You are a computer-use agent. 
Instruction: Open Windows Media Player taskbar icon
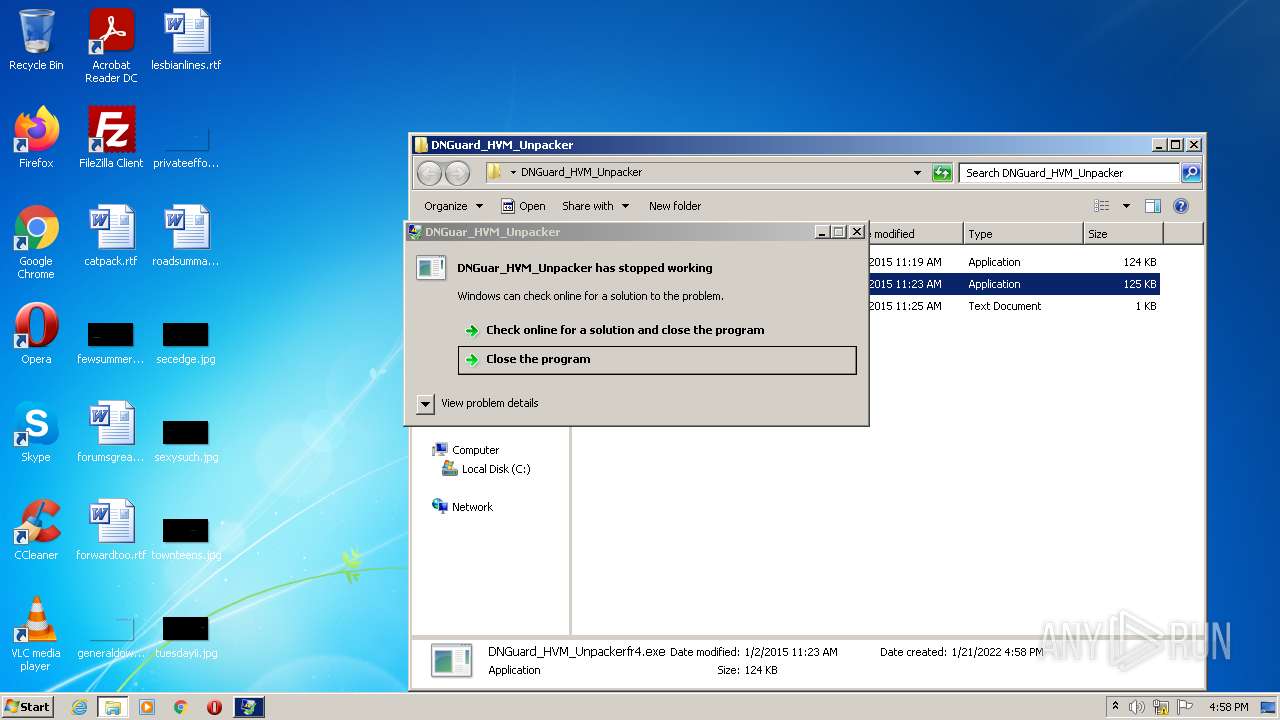pos(147,707)
